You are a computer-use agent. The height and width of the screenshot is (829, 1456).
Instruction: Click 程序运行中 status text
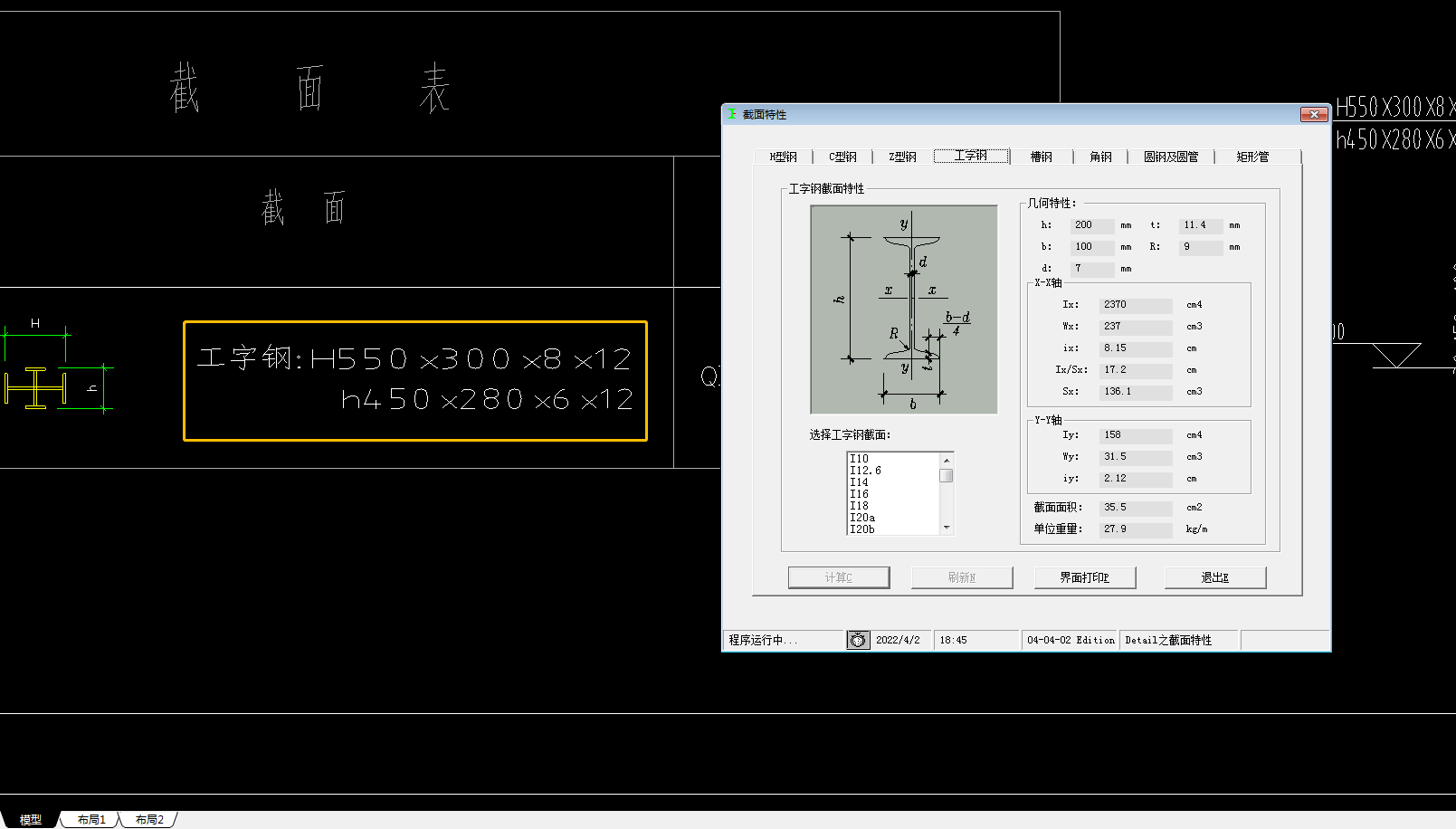tap(764, 640)
